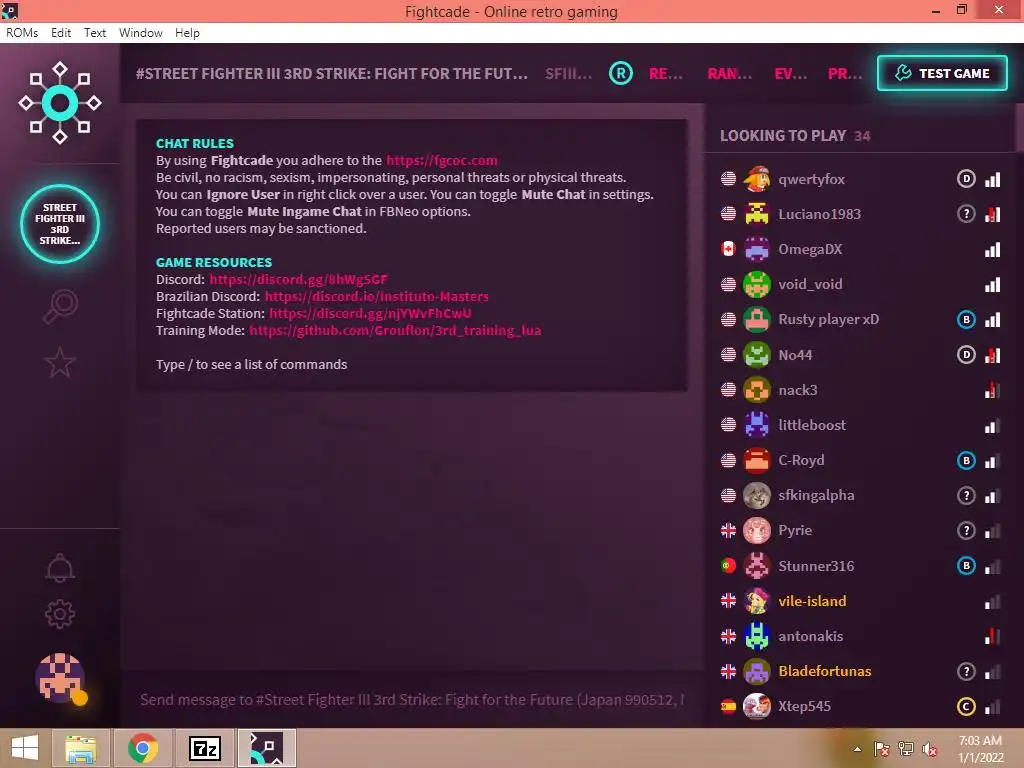Click the Spain flag beside Xtep545
1024x768 pixels.
coord(728,706)
